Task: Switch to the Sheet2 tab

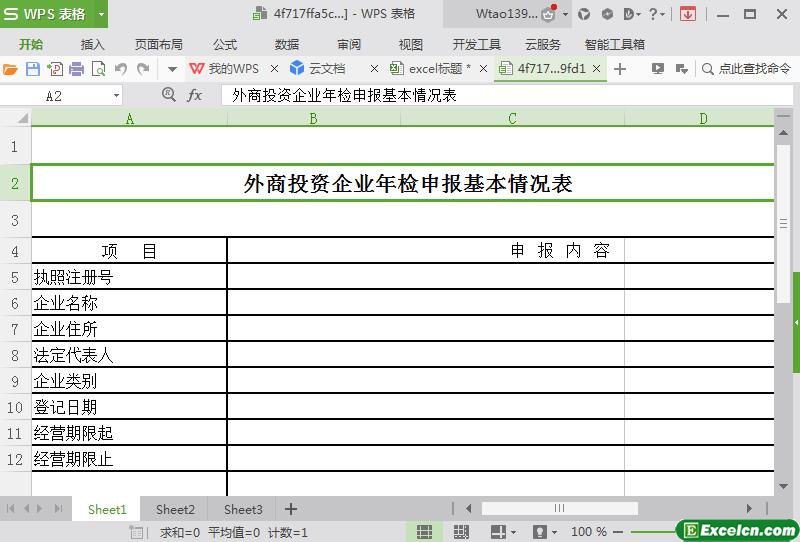Action: coord(175,509)
